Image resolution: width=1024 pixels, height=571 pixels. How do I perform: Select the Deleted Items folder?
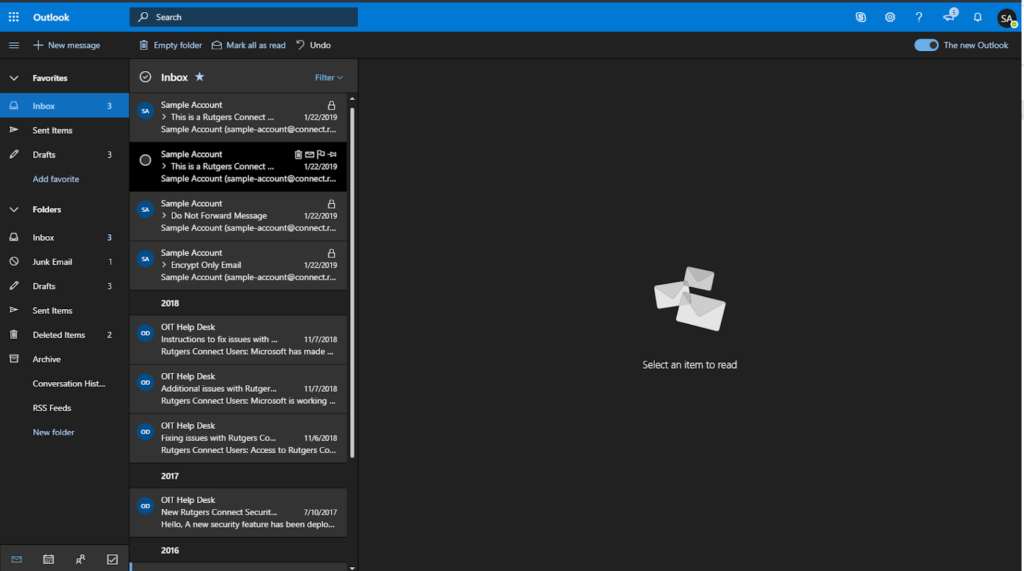[58, 335]
